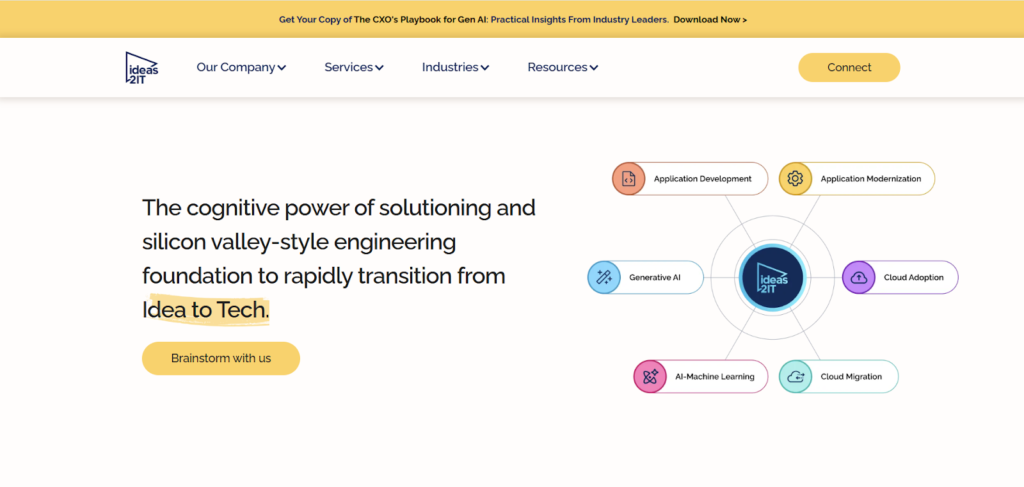The height and width of the screenshot is (487, 1024).
Task: Open the Resources menu item
Action: [x=557, y=67]
